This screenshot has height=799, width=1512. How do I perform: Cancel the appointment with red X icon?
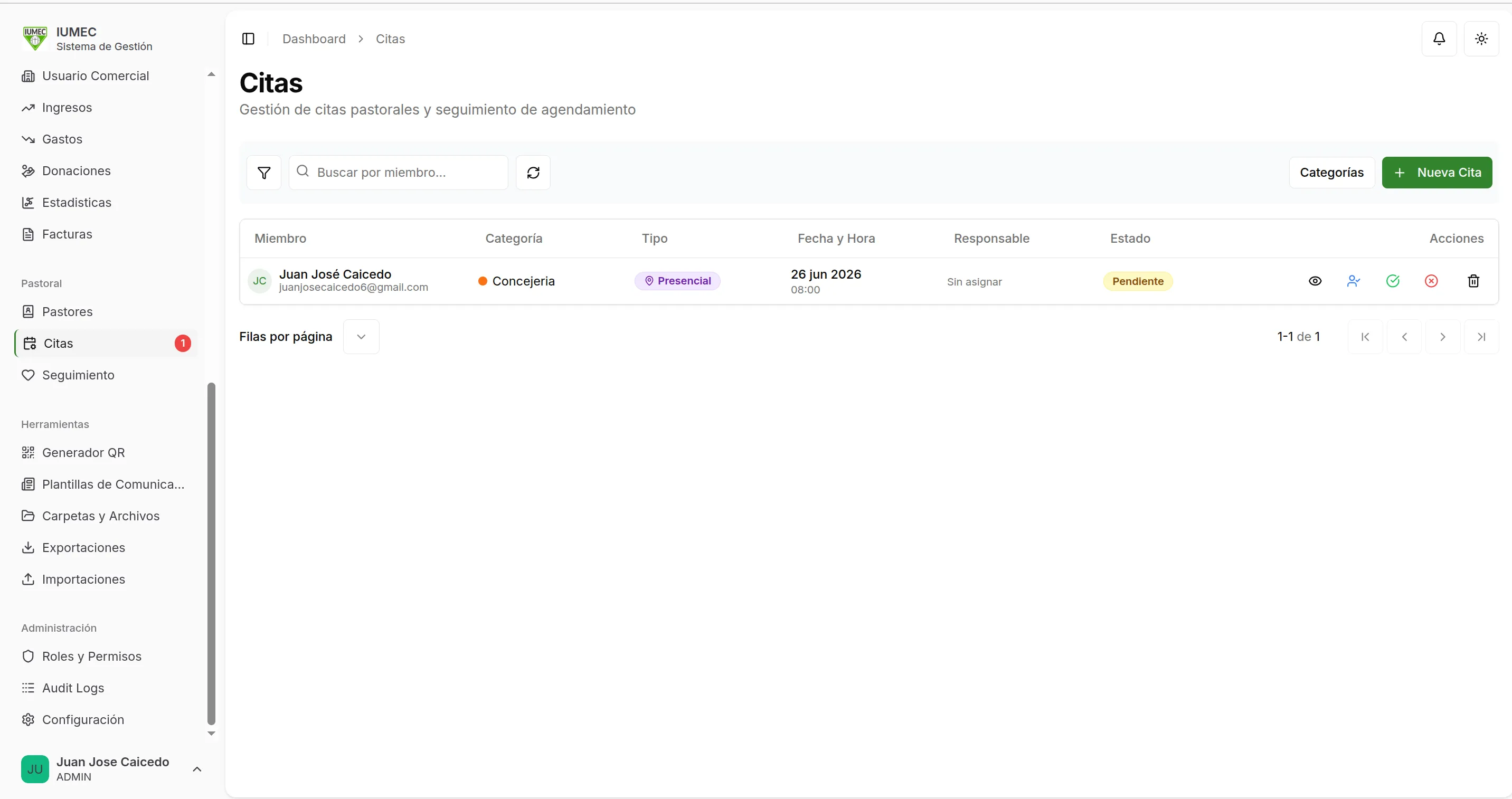tap(1432, 281)
